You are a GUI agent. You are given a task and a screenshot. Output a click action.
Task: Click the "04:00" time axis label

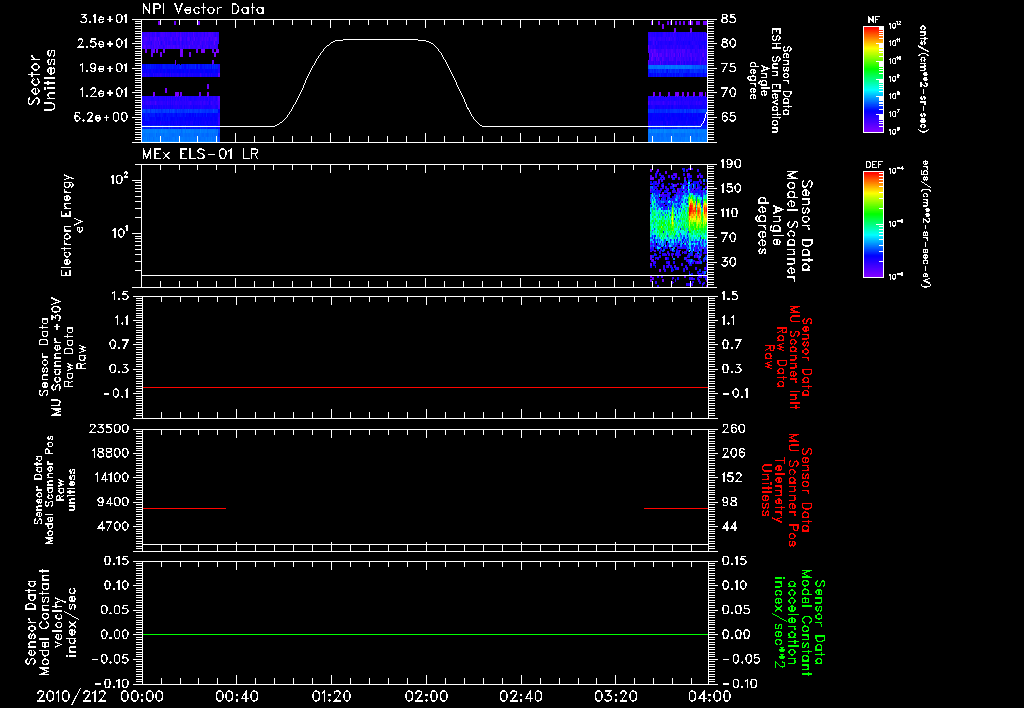coord(710,696)
